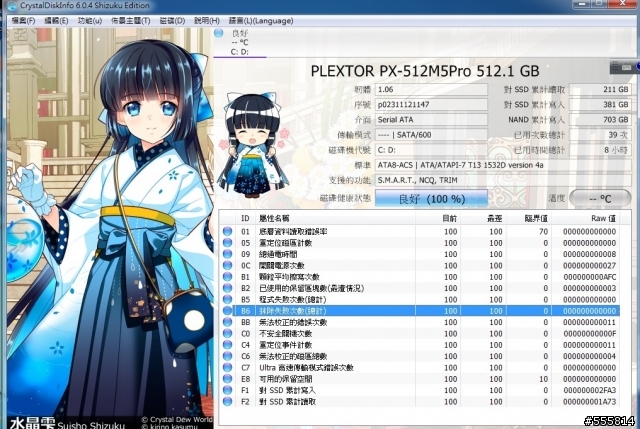This screenshot has width=640, height=429.
Task: Click the status circle for attribute 09
Action: [227, 254]
